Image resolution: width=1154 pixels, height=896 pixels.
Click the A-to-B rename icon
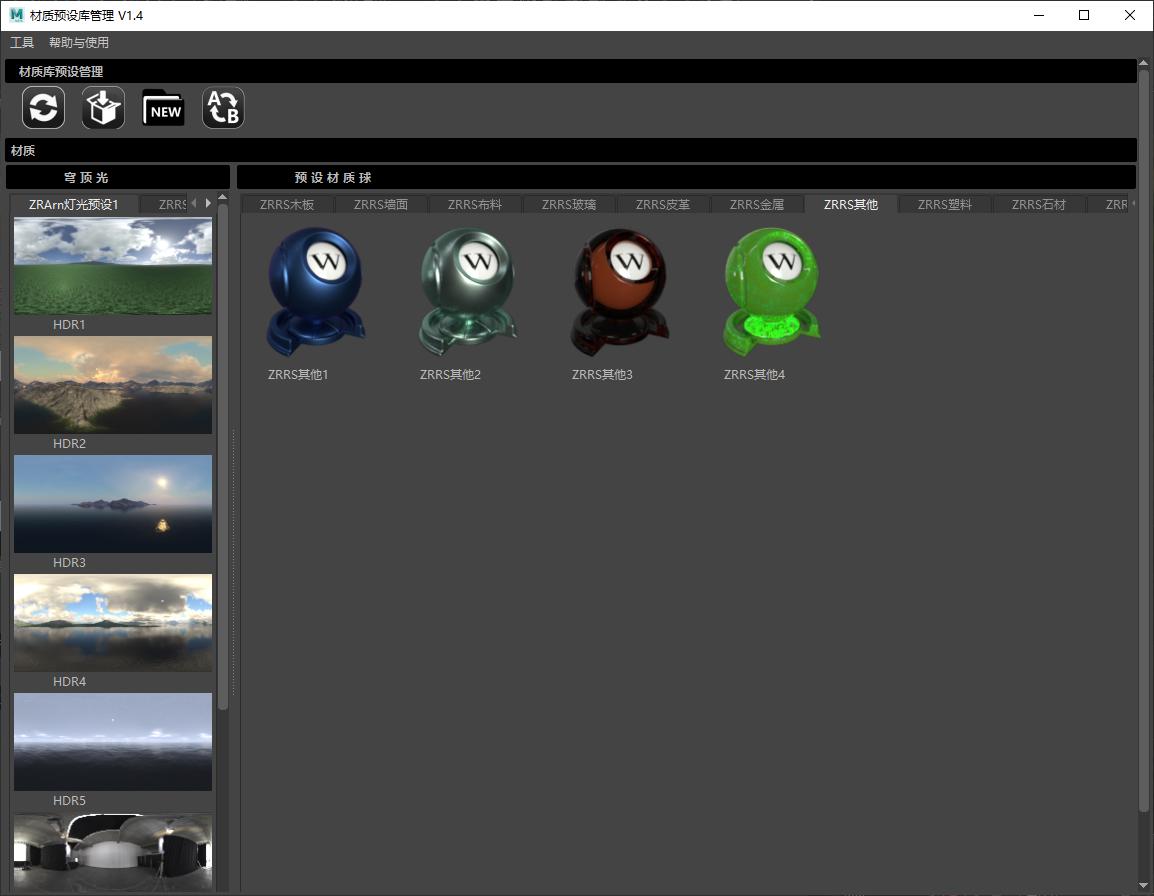pyautogui.click(x=223, y=108)
